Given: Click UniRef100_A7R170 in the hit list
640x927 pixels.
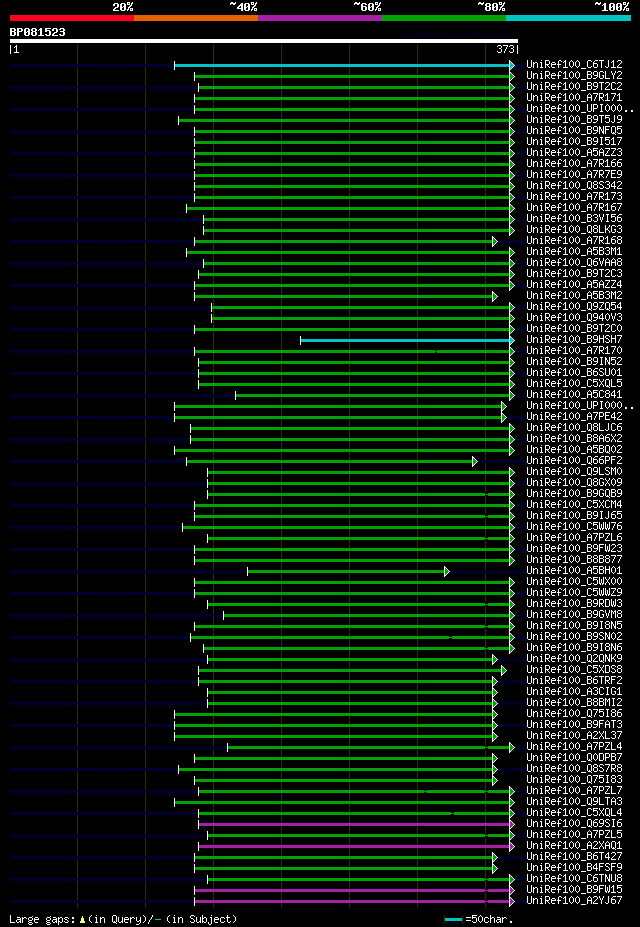Looking at the screenshot, I should coord(574,351).
